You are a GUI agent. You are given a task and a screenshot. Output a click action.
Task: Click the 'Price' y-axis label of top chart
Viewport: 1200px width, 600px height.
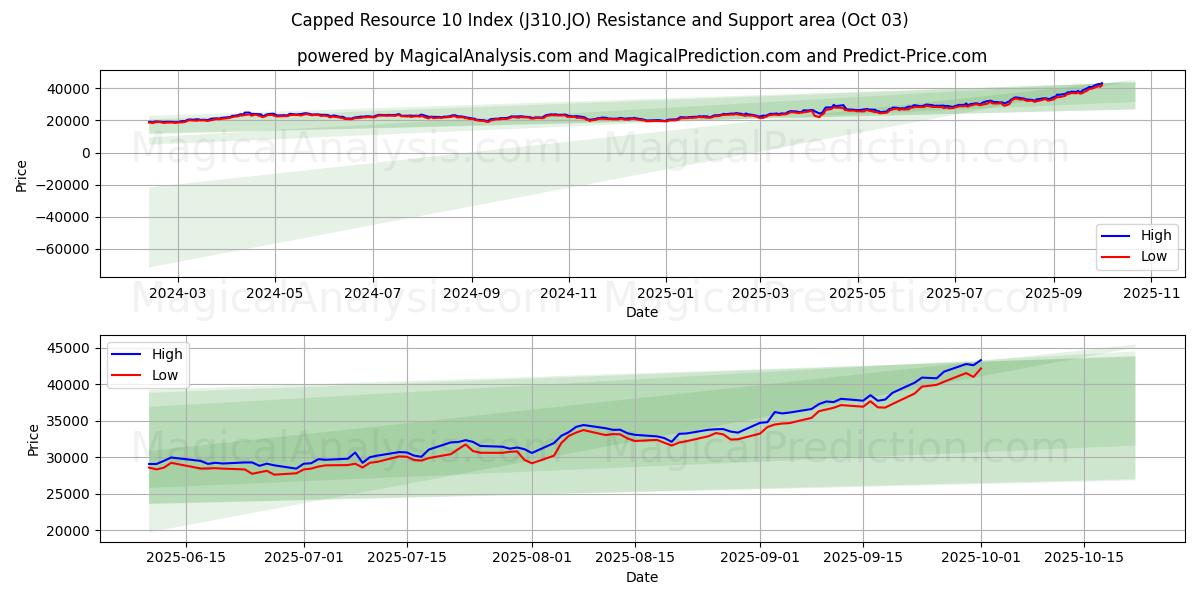pos(22,174)
